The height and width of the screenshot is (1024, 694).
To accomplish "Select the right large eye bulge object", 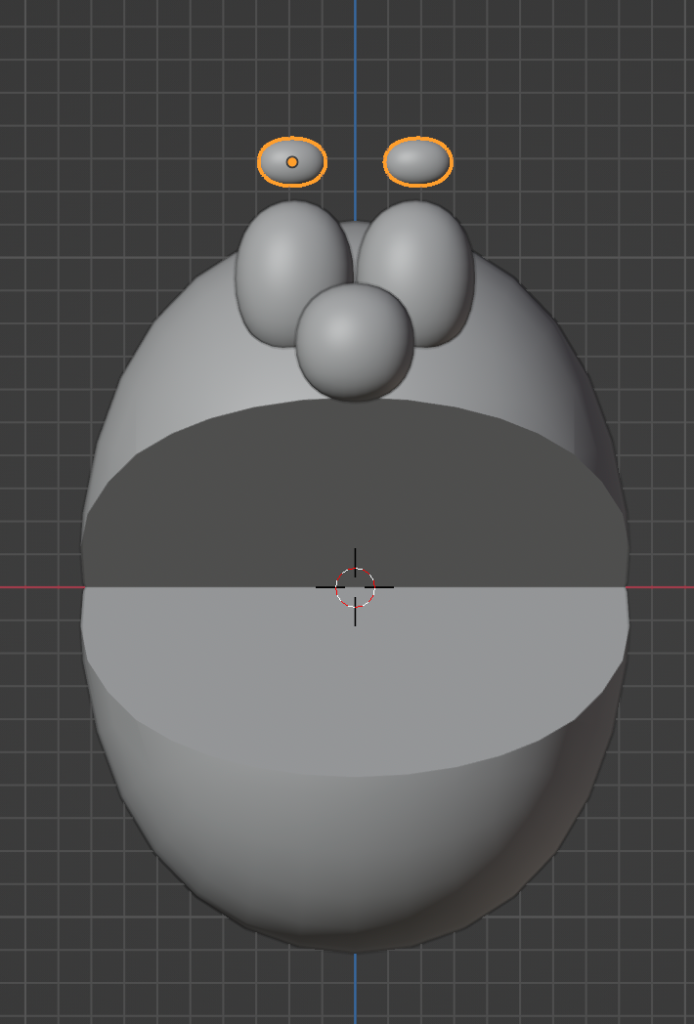I will [425, 260].
